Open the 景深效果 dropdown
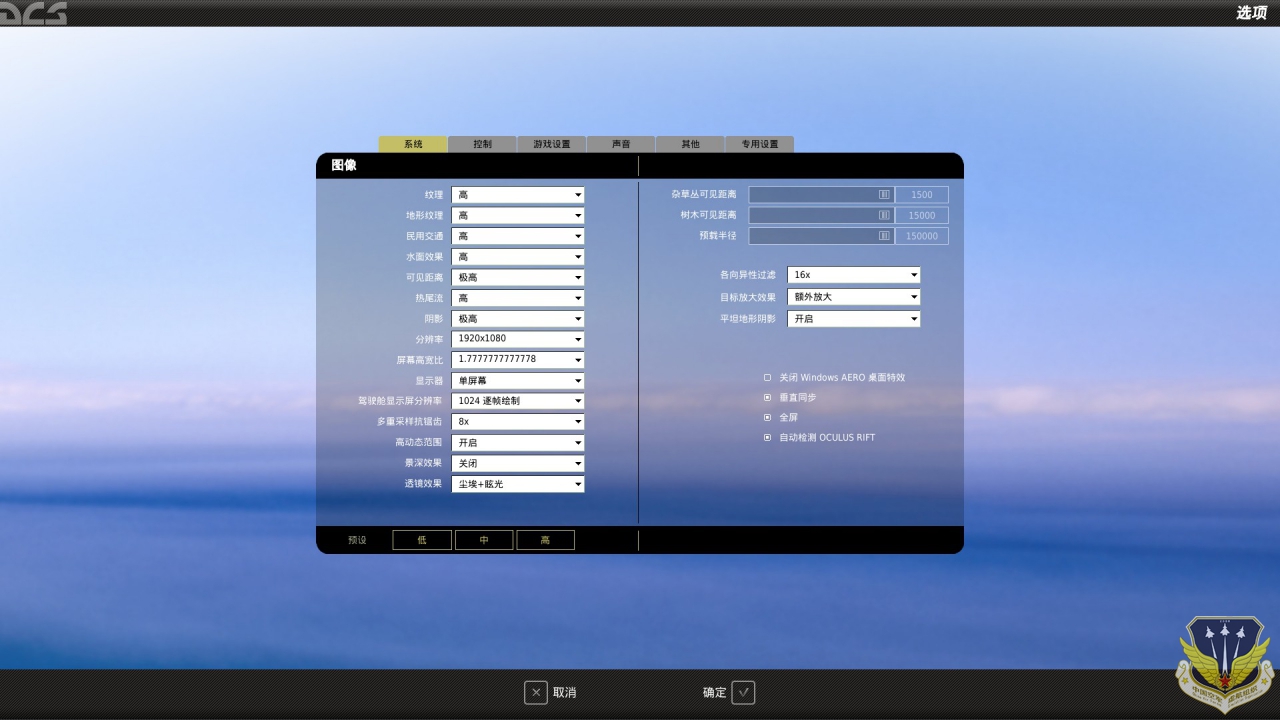This screenshot has width=1280, height=720. [518, 464]
